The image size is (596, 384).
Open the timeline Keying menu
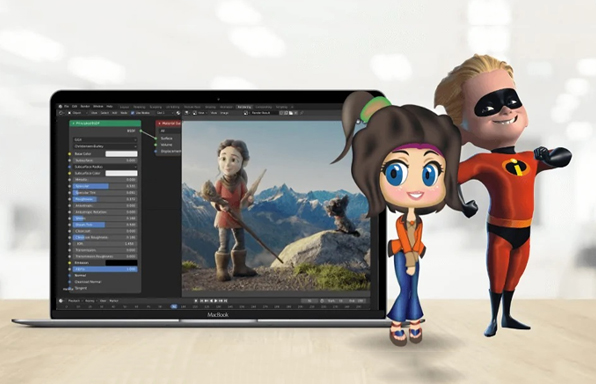[90, 301]
